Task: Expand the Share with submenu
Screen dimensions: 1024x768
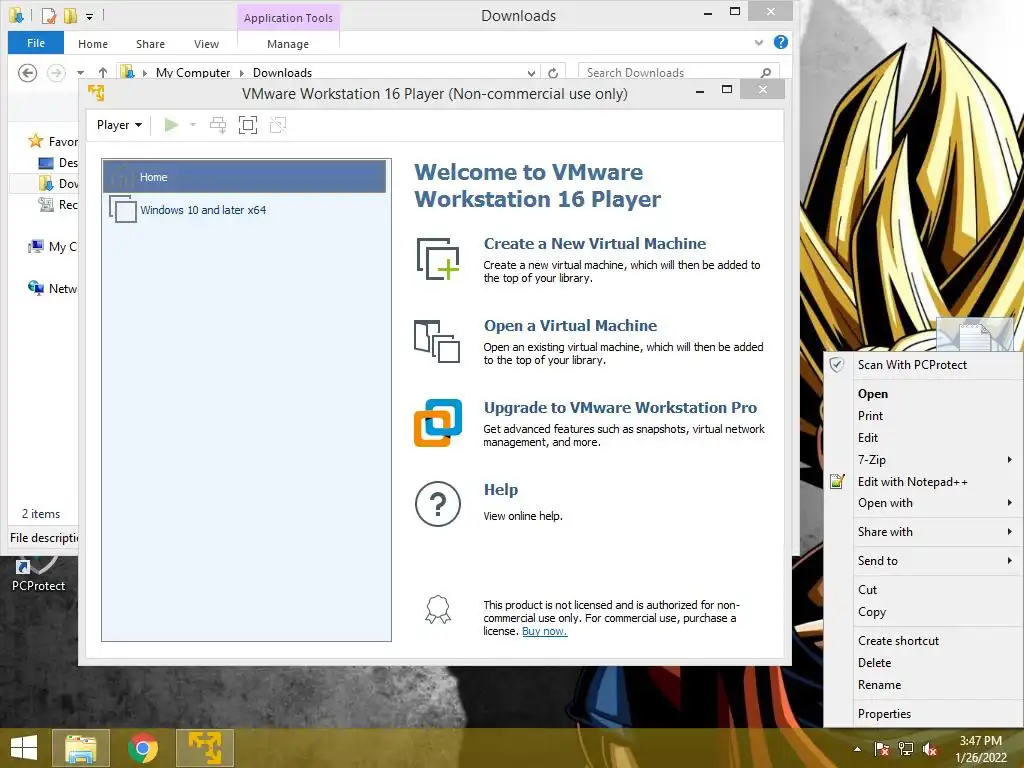Action: tap(923, 532)
